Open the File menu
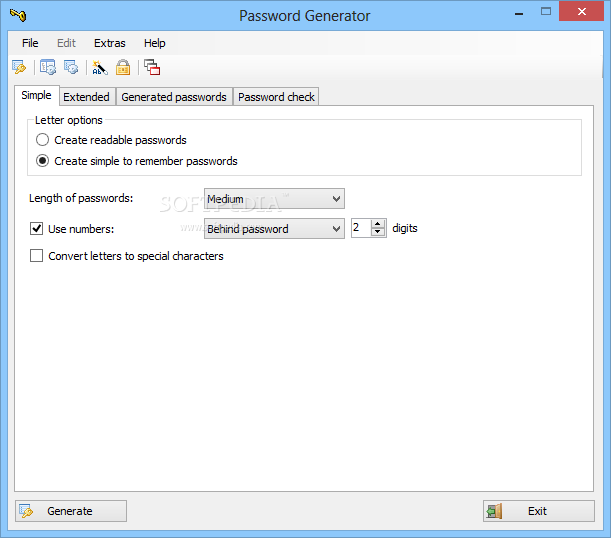 [30, 43]
